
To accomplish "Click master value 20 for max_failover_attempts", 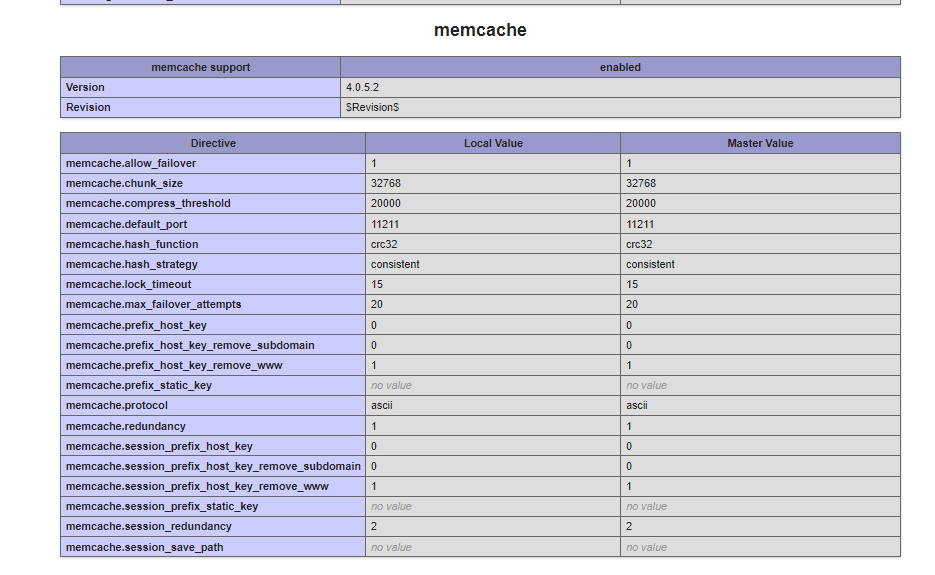I will point(632,305).
